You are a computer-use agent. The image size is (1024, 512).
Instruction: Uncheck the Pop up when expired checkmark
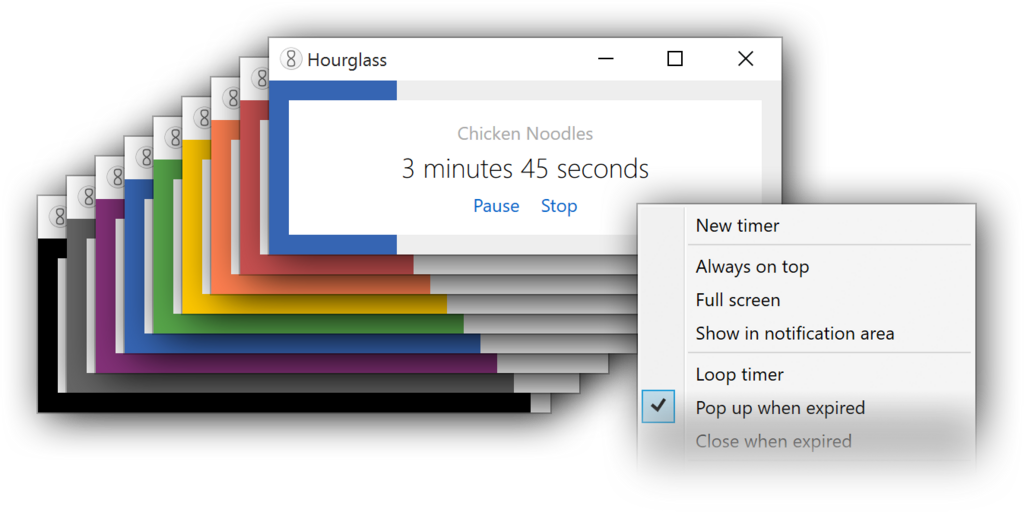click(x=658, y=407)
